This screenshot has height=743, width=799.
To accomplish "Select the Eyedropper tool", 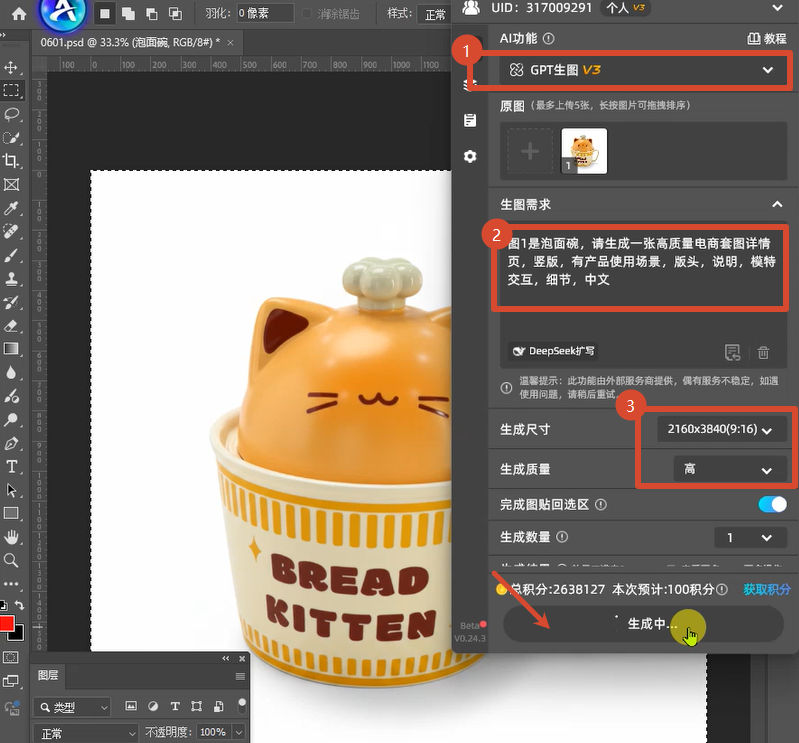I will coord(11,208).
